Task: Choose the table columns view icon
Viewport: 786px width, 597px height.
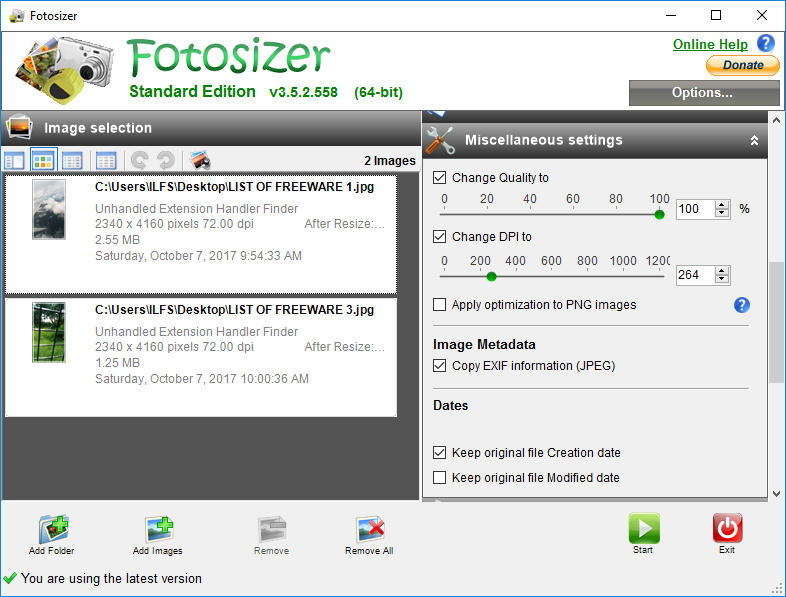Action: point(106,161)
